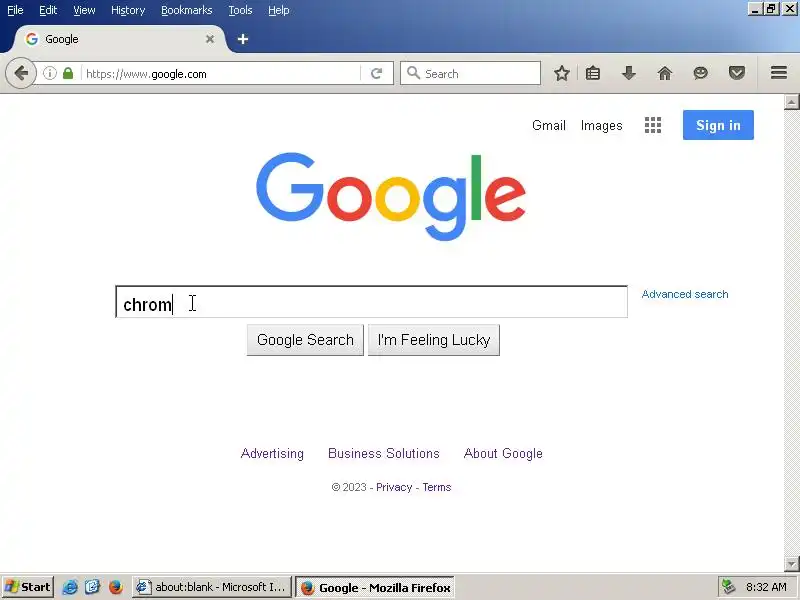The width and height of the screenshot is (800, 600).
Task: Open the Tools menu
Action: pos(240,10)
